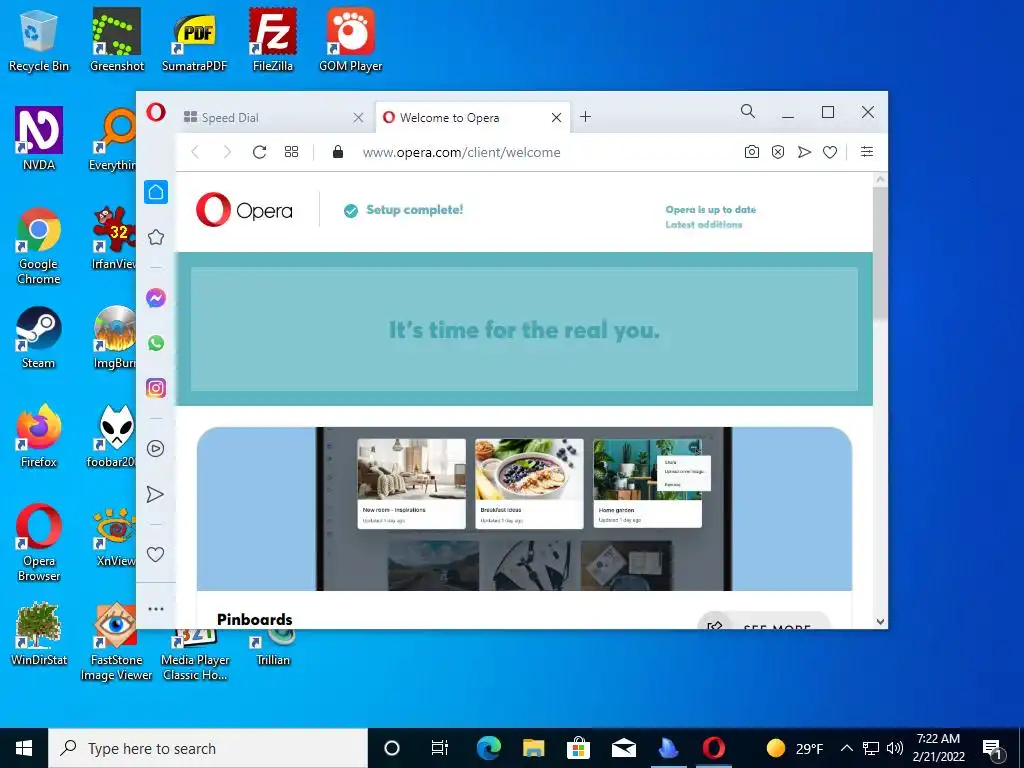Select the FileZilla desktop shortcut
This screenshot has height=768, width=1024.
[273, 40]
